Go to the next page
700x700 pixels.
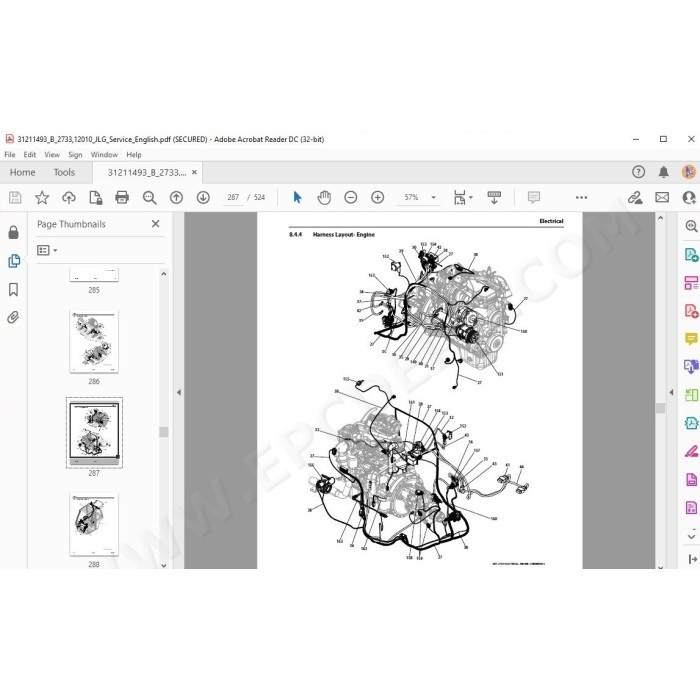(203, 197)
